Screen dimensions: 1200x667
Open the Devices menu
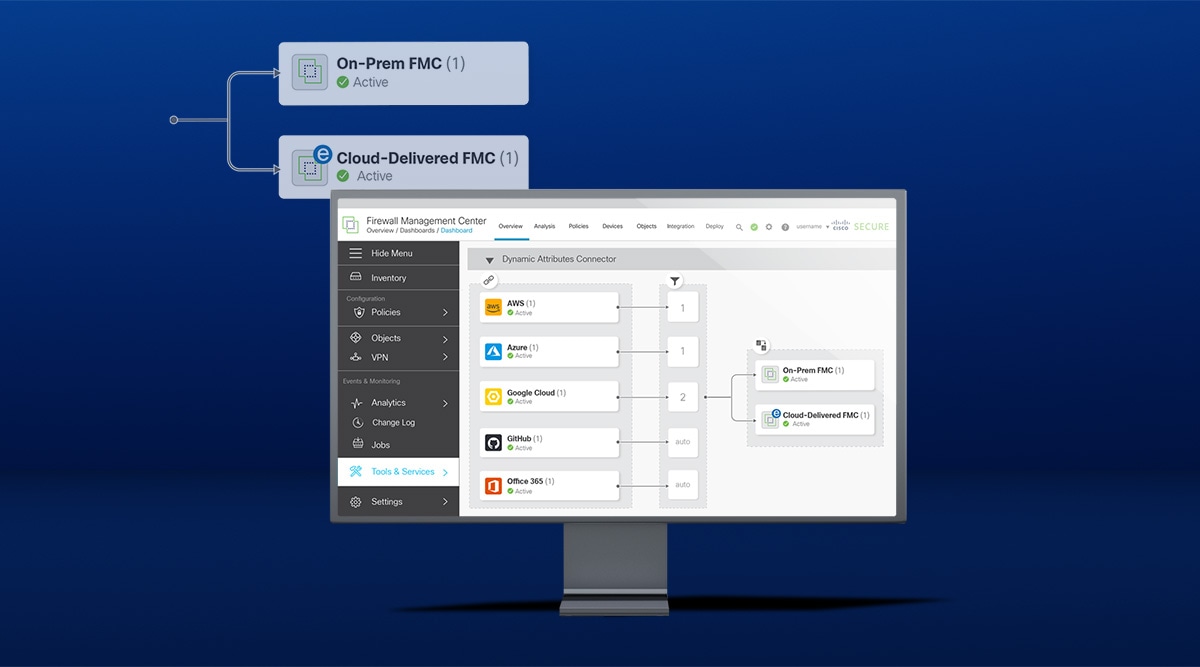coord(612,227)
